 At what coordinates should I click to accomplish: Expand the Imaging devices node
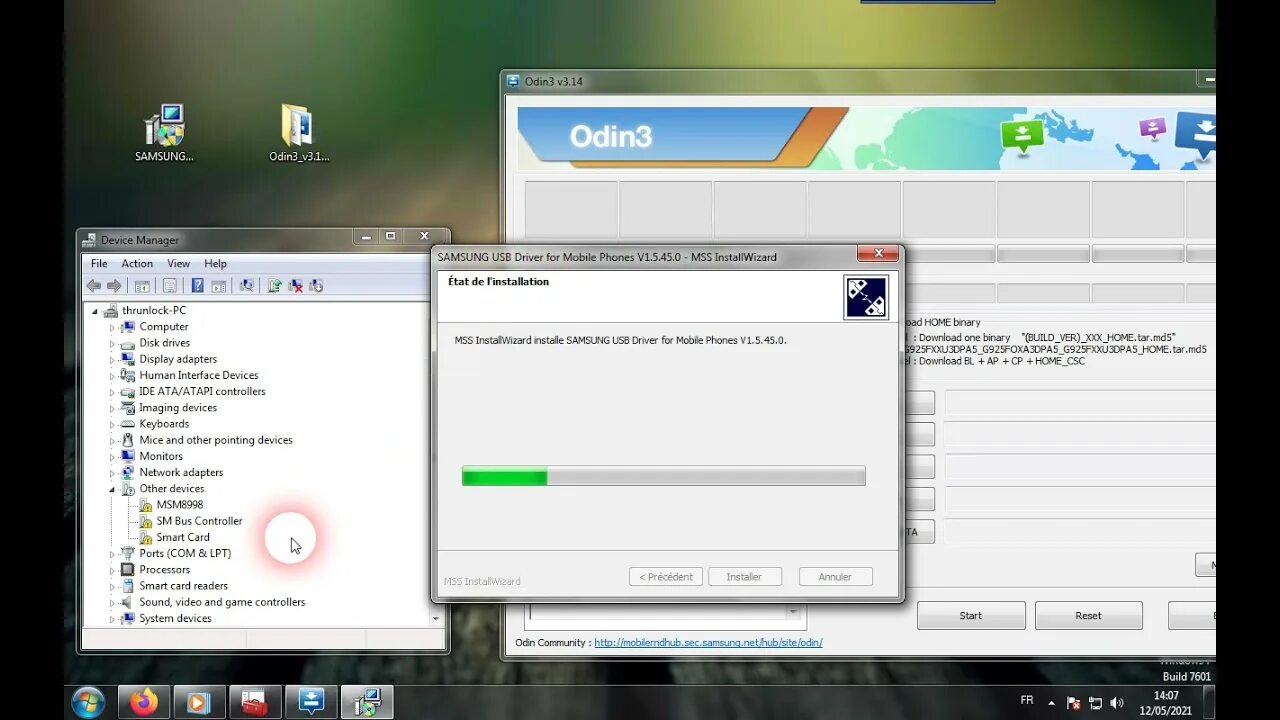click(113, 408)
